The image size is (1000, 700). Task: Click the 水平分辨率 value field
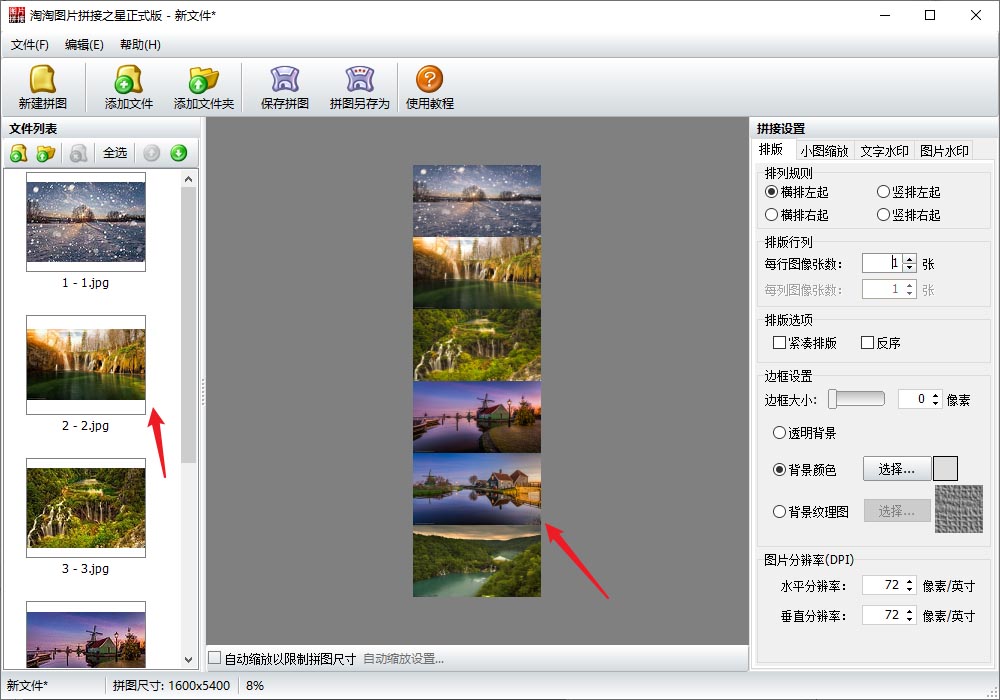[x=883, y=585]
